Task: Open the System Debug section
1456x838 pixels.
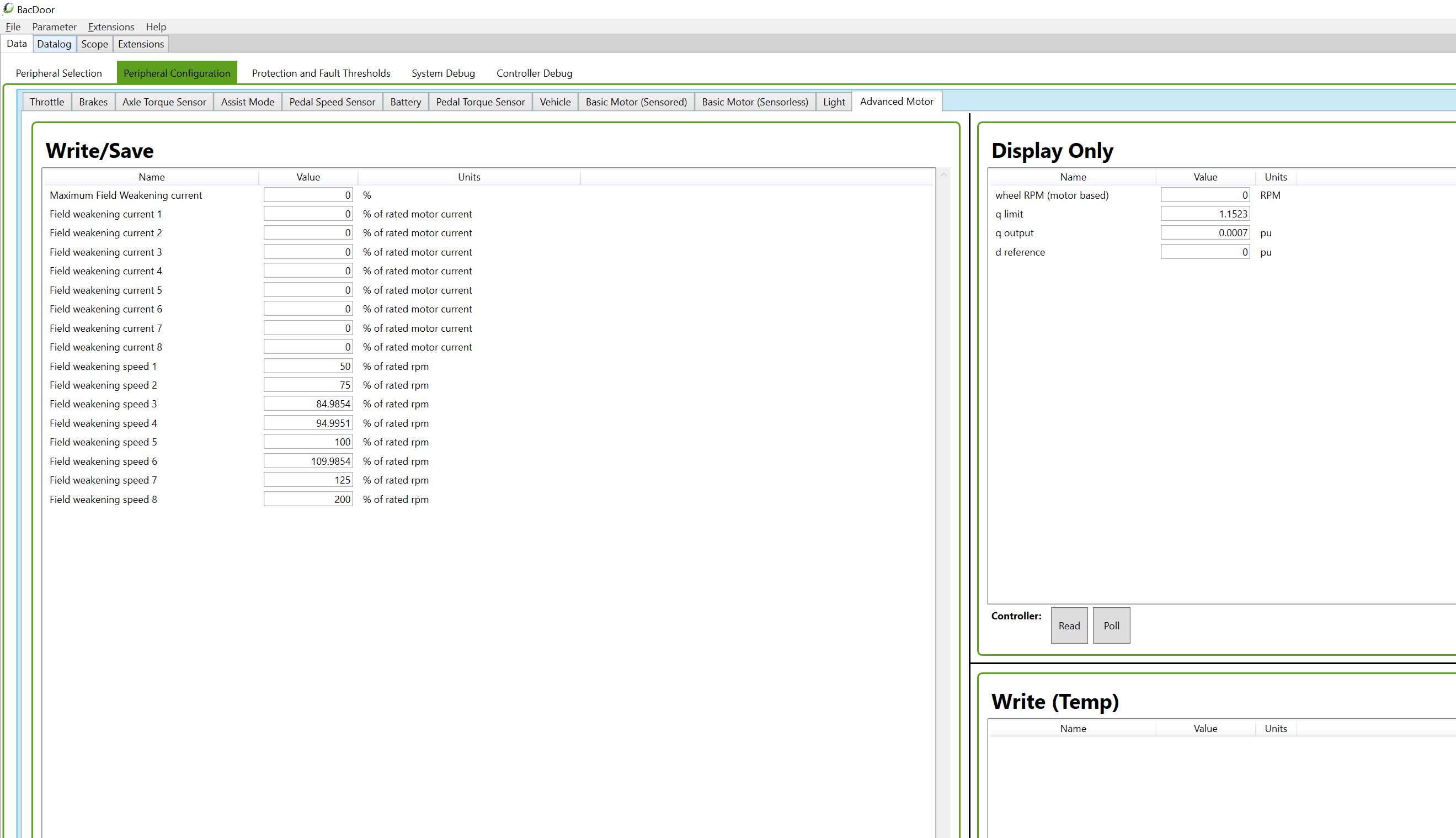Action: (443, 73)
